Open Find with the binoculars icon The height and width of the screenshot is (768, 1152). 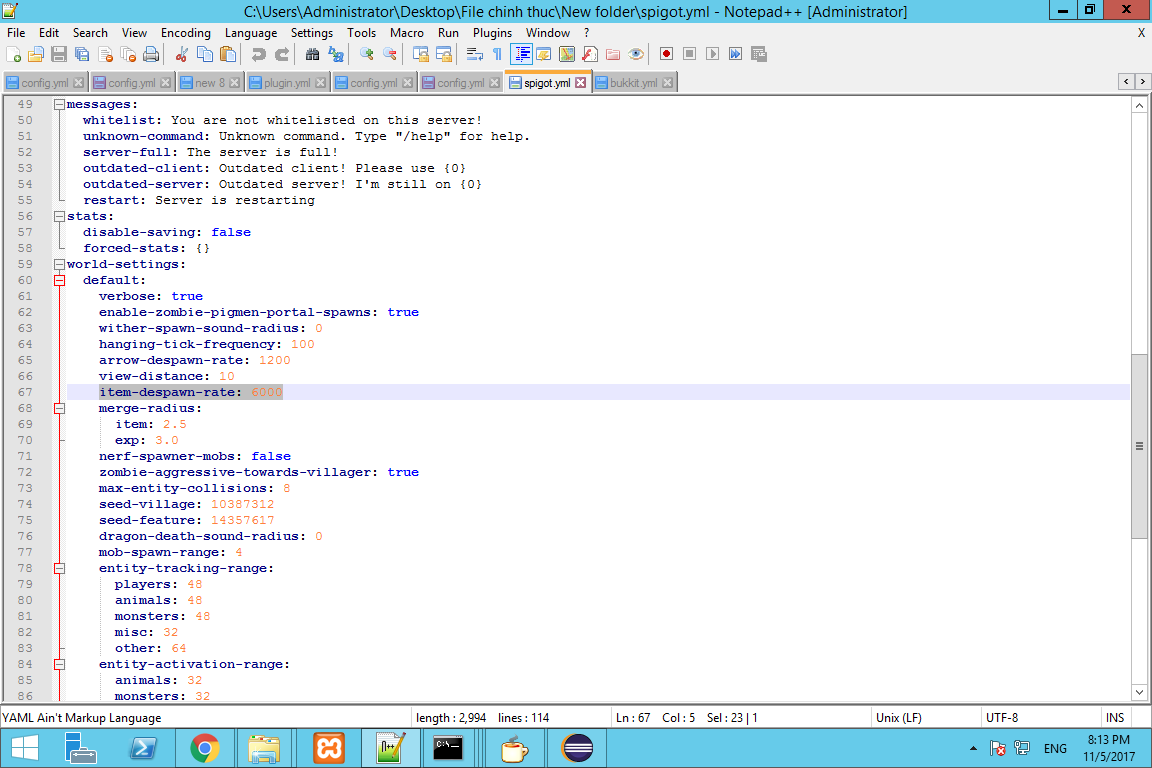(x=312, y=54)
